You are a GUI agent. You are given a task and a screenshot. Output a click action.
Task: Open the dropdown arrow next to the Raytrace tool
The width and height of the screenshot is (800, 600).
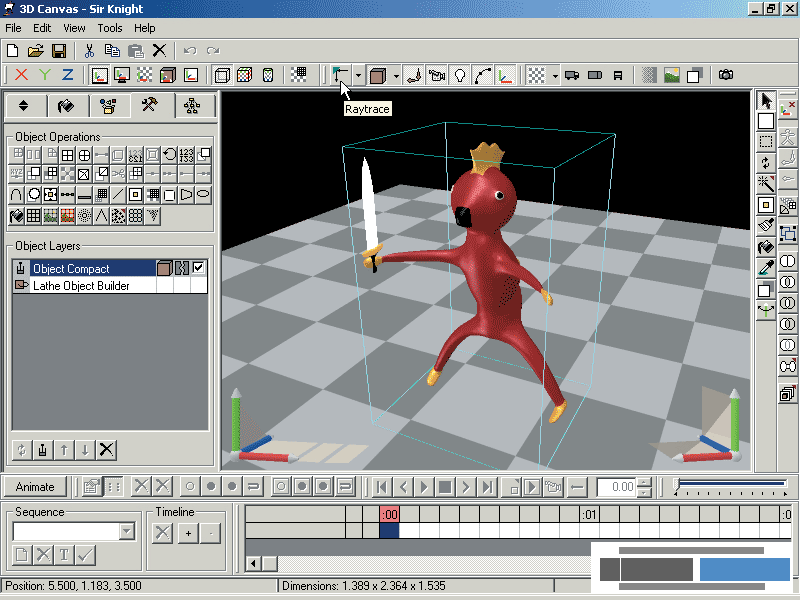pos(358,75)
